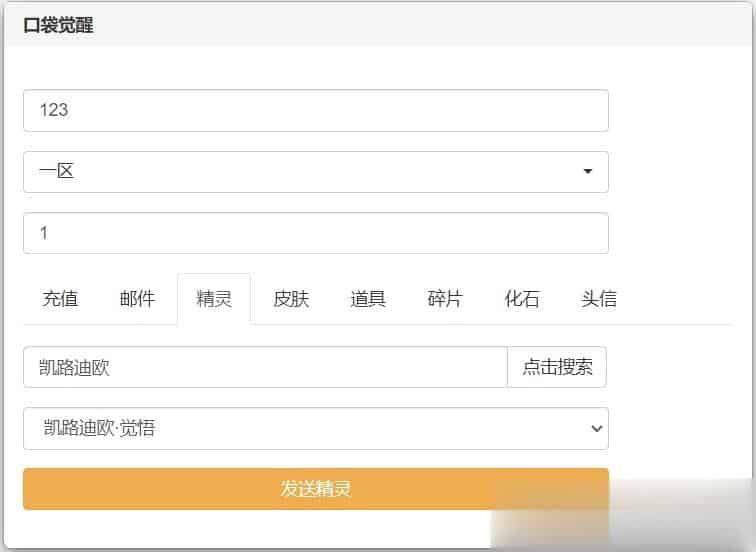Image resolution: width=756 pixels, height=552 pixels.
Task: Select the 精灵 tab
Action: tap(214, 299)
